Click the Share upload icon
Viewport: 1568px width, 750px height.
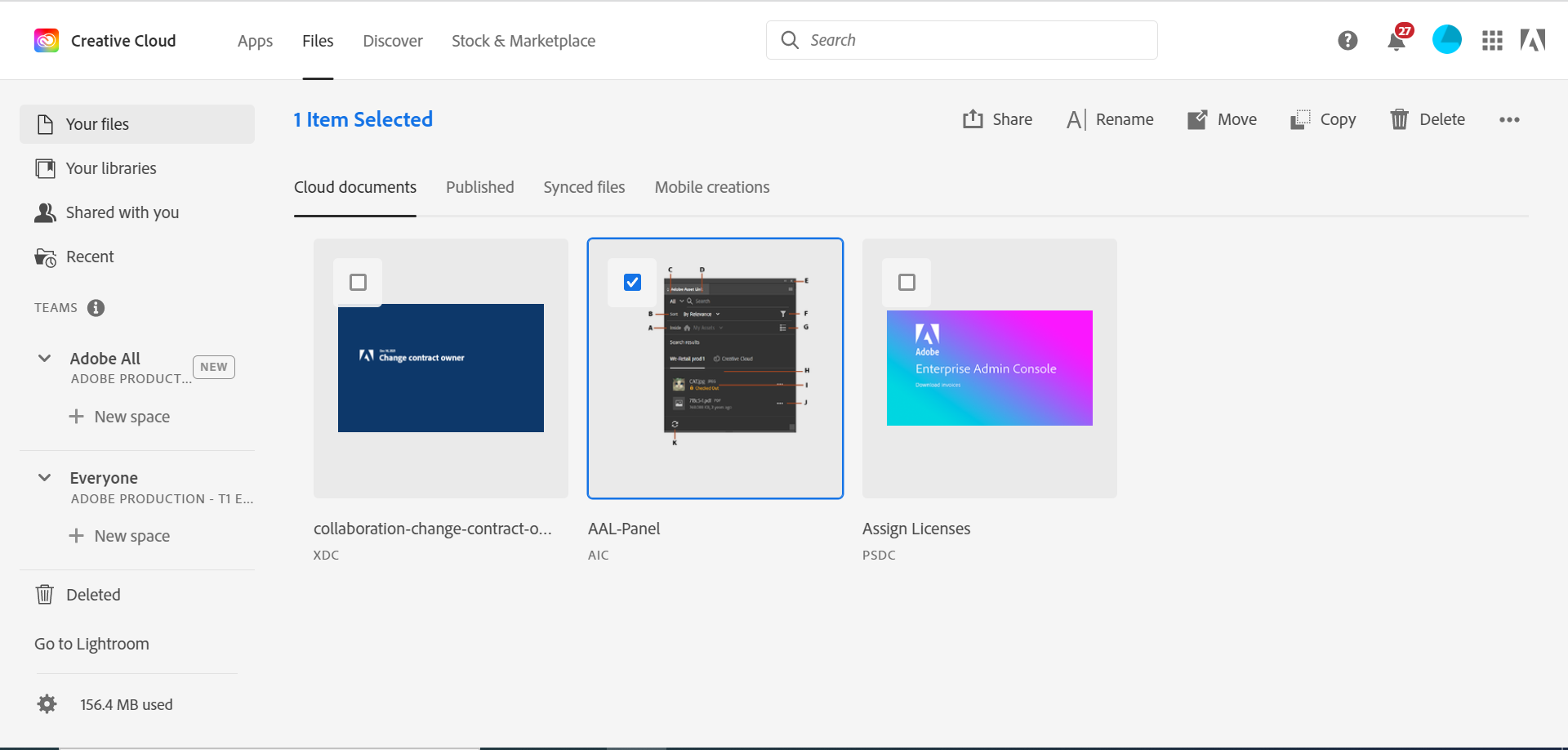click(973, 119)
